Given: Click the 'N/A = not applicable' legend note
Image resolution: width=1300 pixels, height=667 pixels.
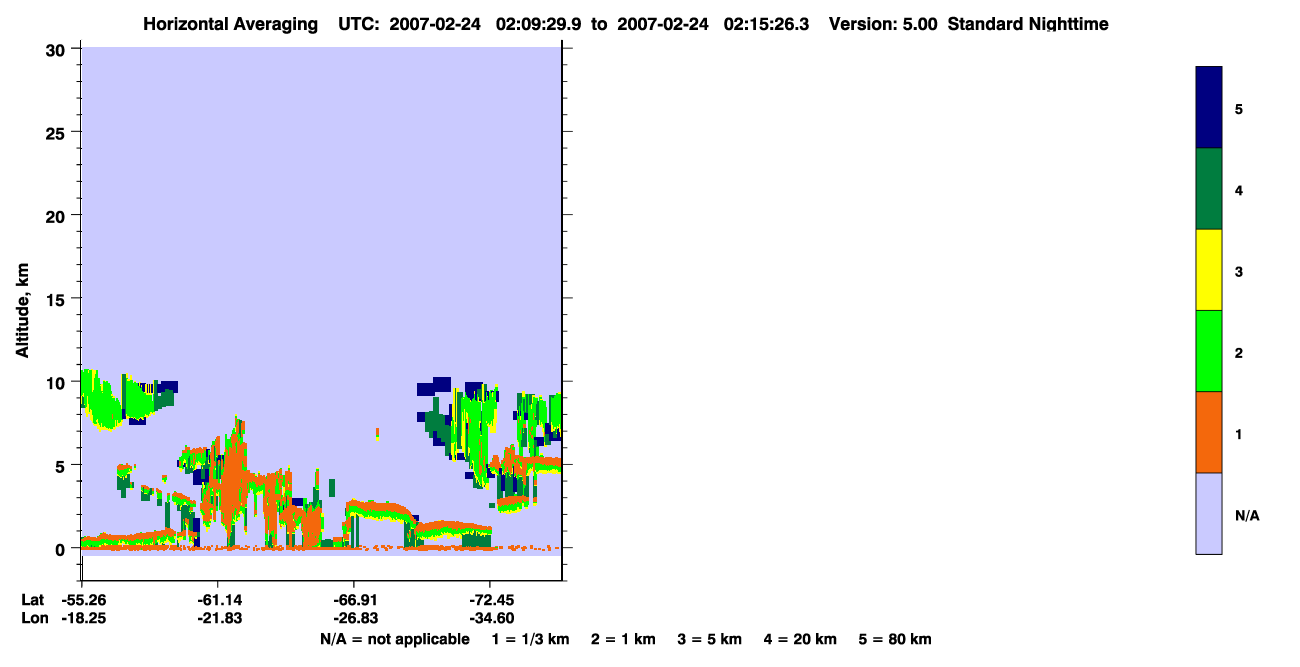Looking at the screenshot, I should pyautogui.click(x=395, y=639).
